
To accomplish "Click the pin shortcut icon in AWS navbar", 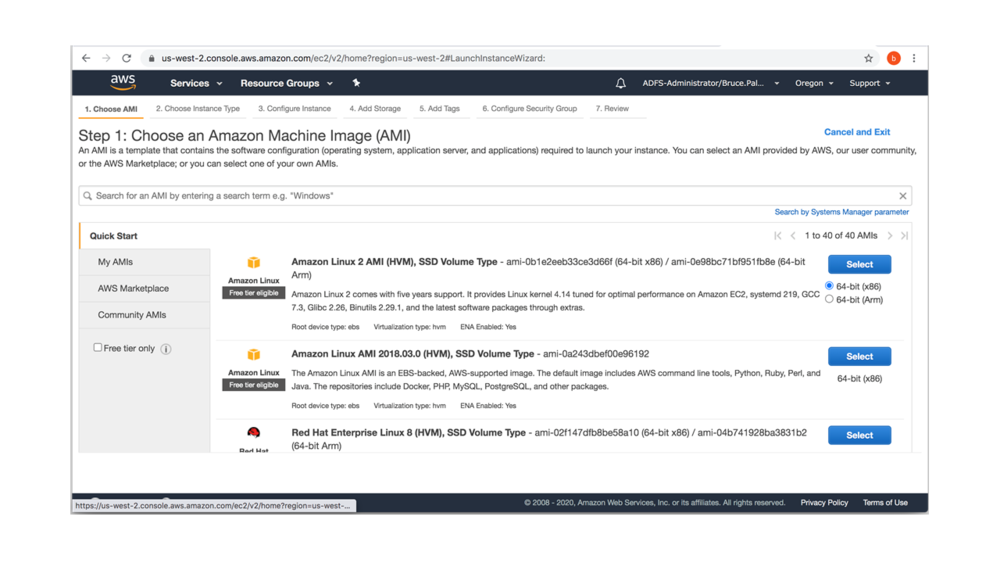I will pyautogui.click(x=357, y=83).
